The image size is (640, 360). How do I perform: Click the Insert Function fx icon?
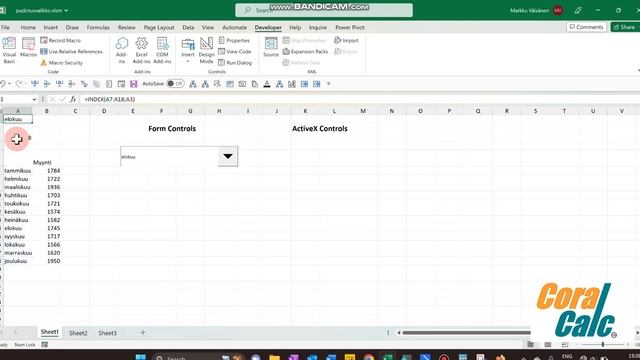coord(73,99)
